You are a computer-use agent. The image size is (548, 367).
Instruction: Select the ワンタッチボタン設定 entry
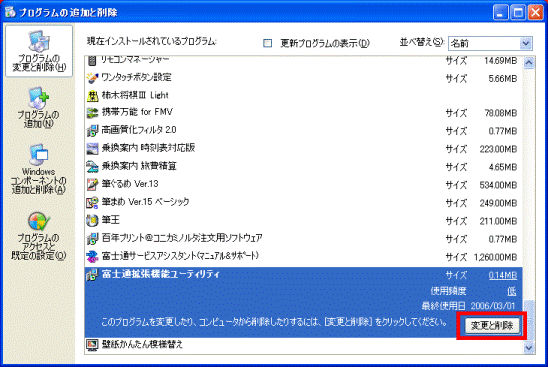(303, 78)
